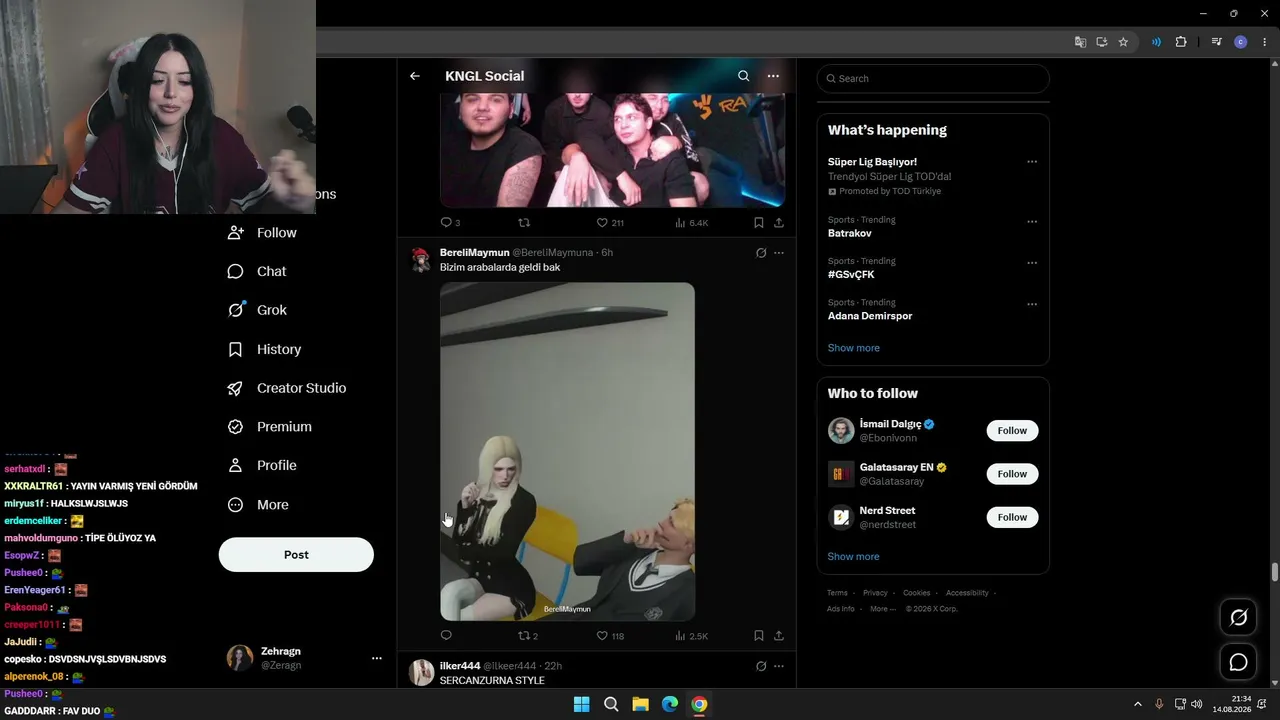Open options for the Batrakov trend
This screenshot has height=720, width=1280.
(x=1032, y=221)
